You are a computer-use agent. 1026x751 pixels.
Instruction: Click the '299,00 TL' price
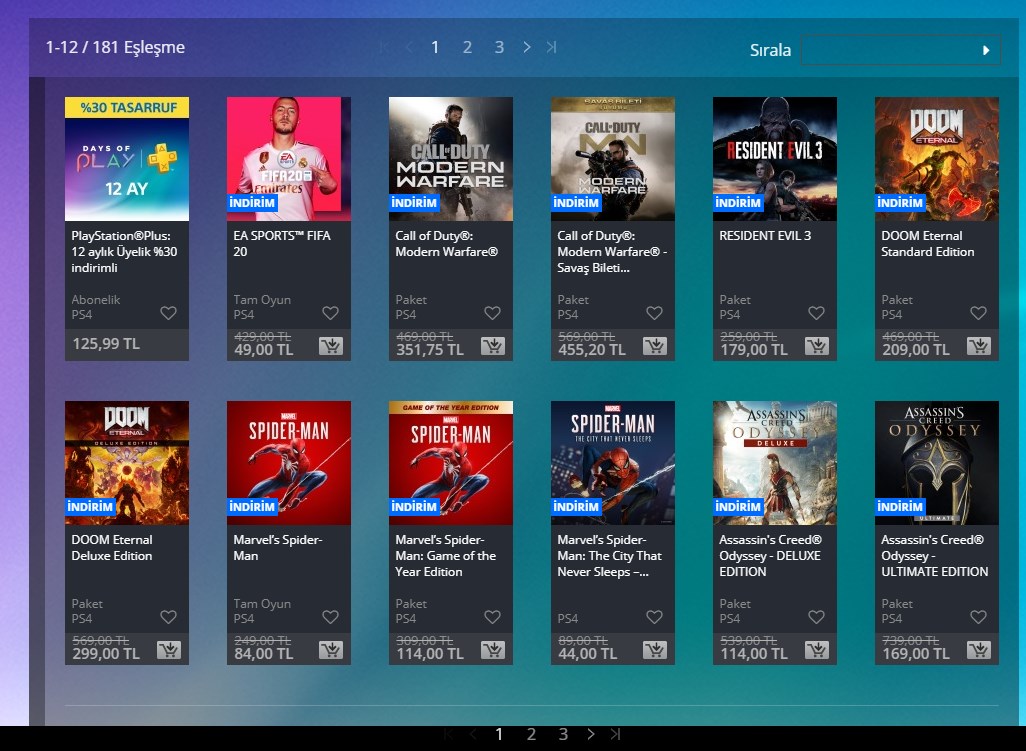point(106,654)
